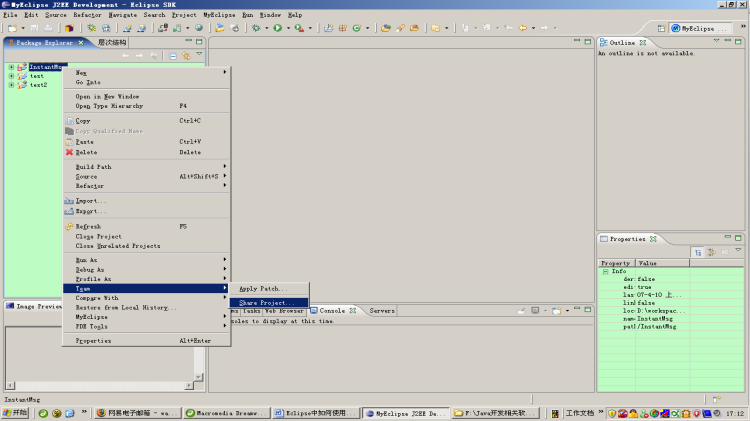This screenshot has width=750, height=421.
Task: Switch to the Console tab
Action: (x=332, y=310)
